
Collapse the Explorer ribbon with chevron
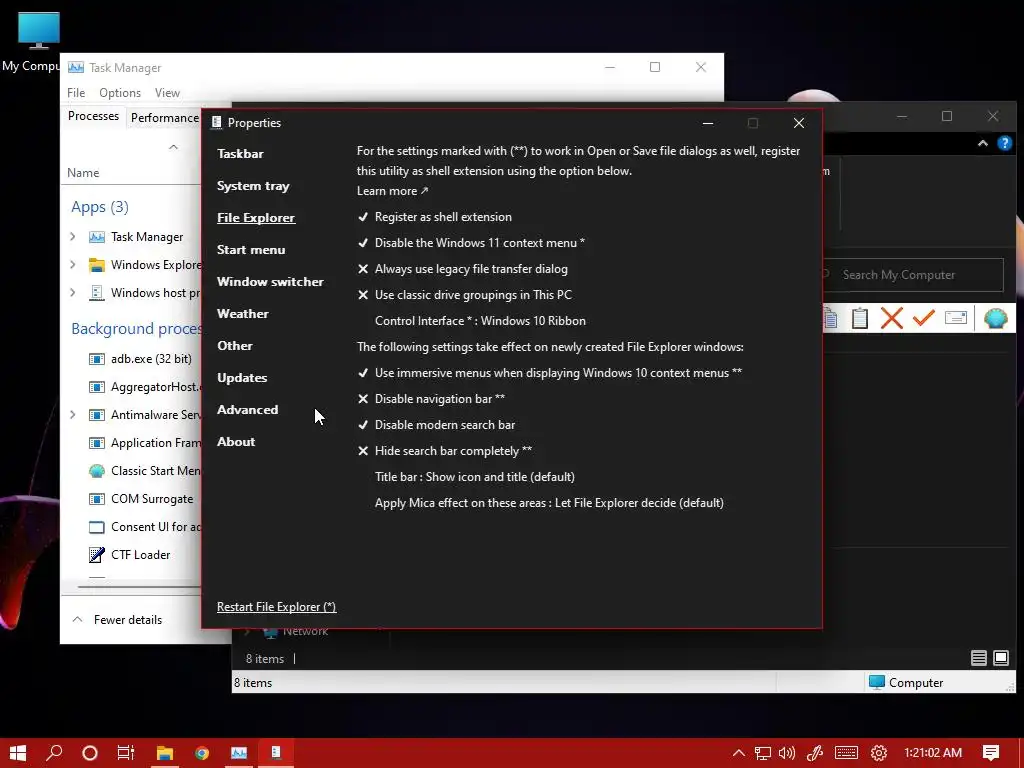tap(982, 144)
